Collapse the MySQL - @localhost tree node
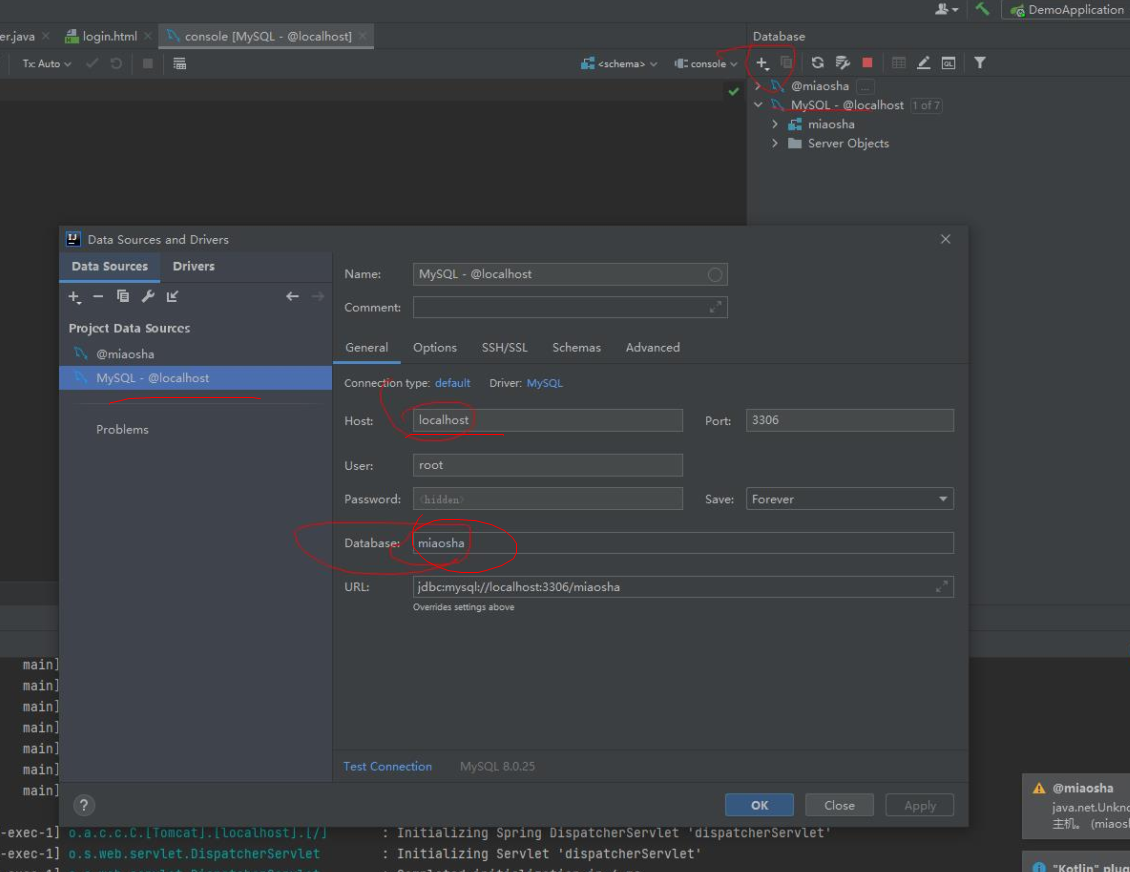This screenshot has height=872, width=1130. [757, 105]
